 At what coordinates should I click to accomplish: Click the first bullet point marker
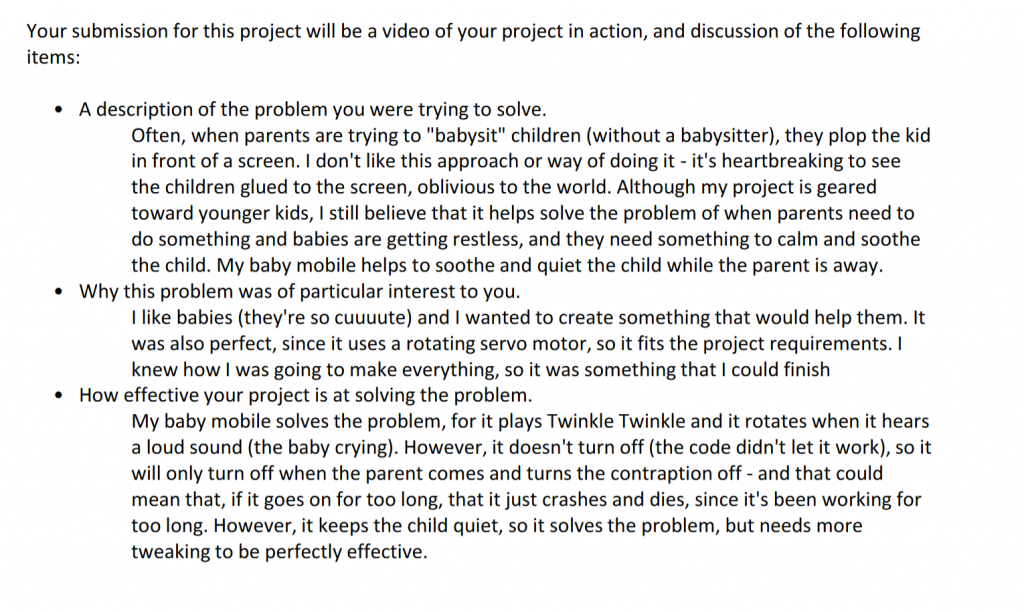pyautogui.click(x=59, y=110)
